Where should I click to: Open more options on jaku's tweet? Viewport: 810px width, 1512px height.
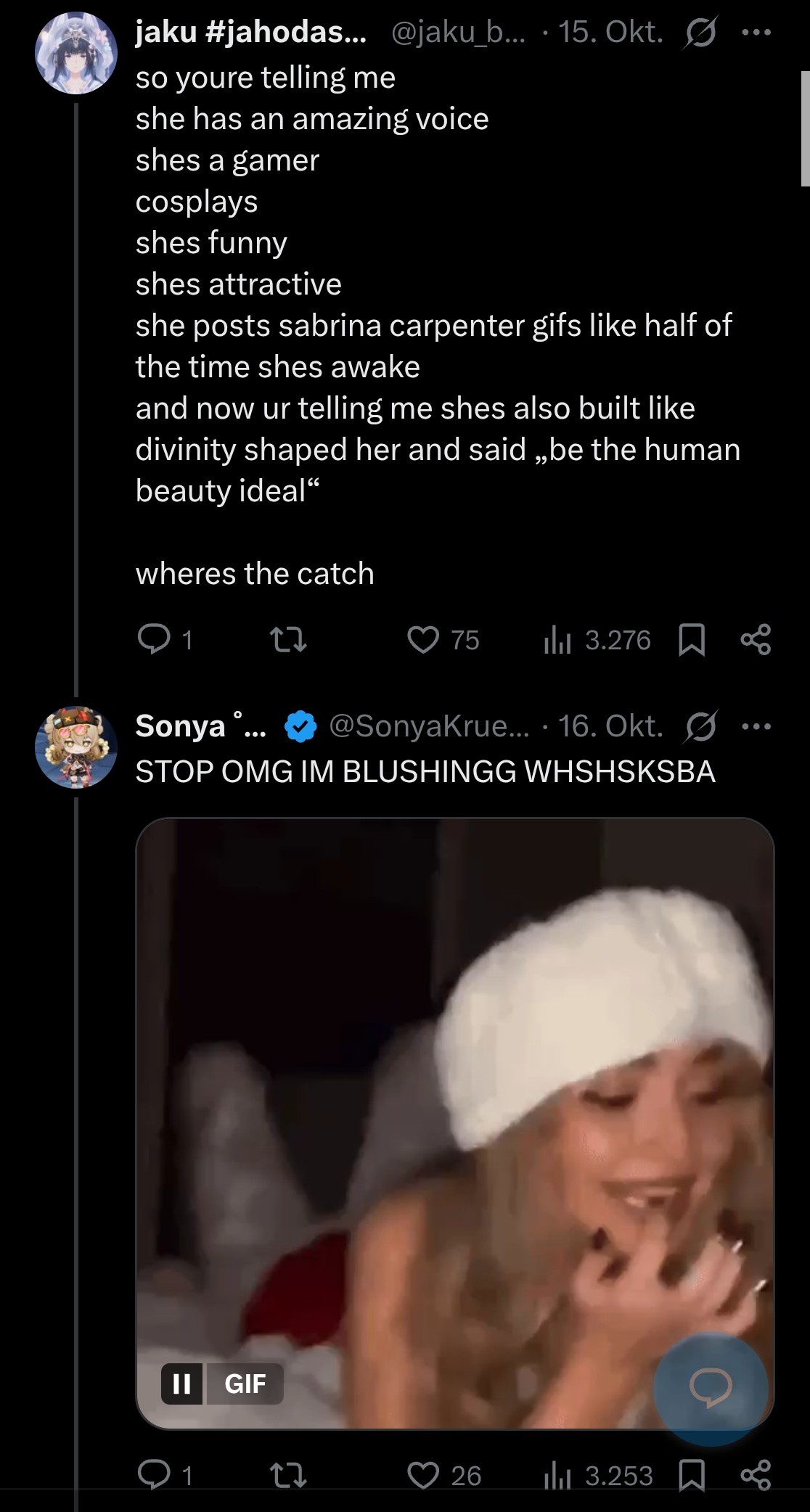pos(756,33)
